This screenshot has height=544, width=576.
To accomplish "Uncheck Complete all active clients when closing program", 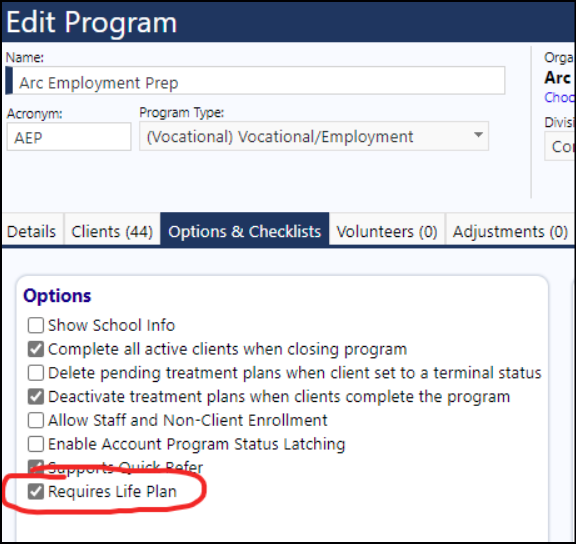I will point(36,349).
